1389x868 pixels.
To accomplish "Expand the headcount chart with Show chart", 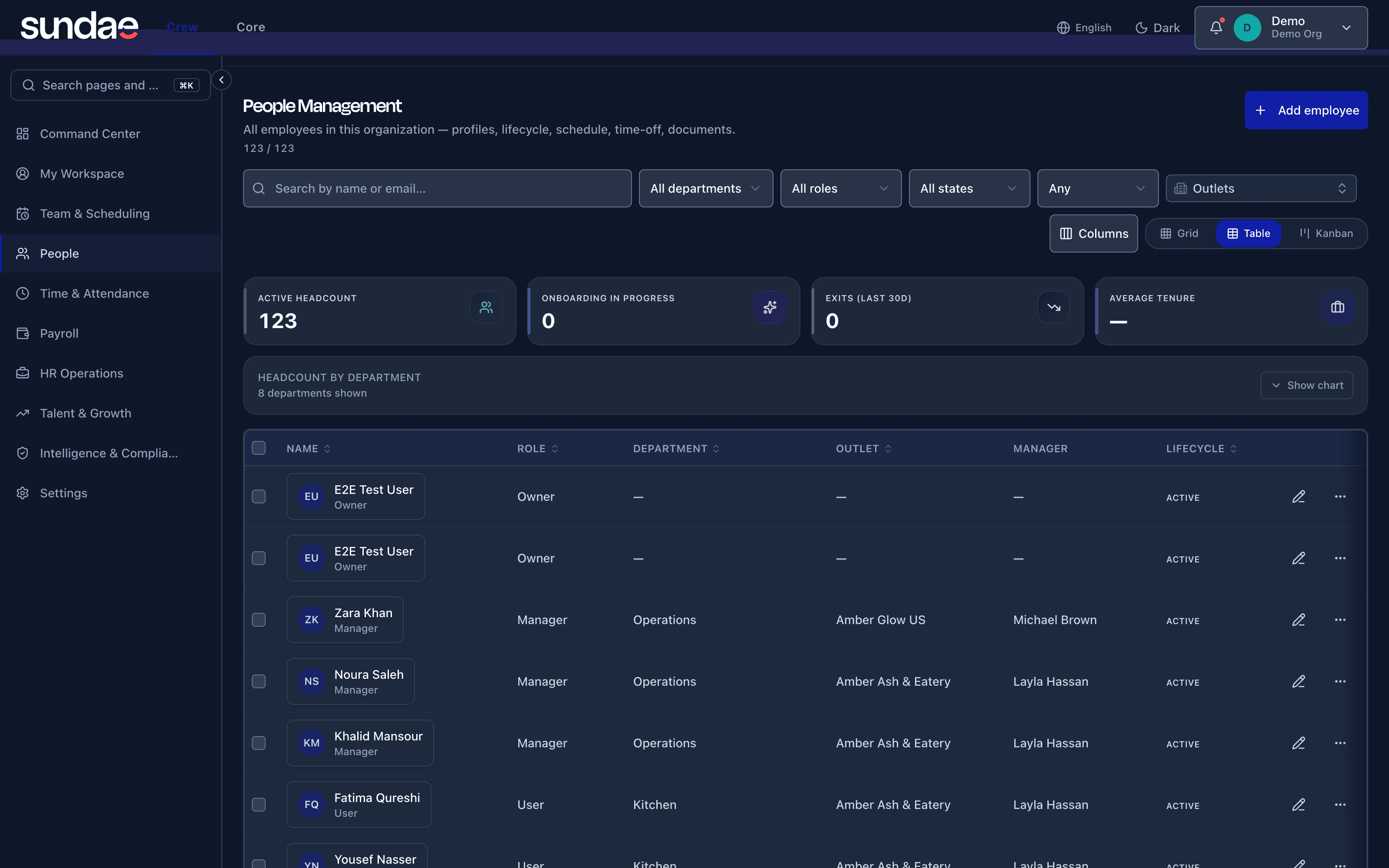I will (x=1307, y=385).
